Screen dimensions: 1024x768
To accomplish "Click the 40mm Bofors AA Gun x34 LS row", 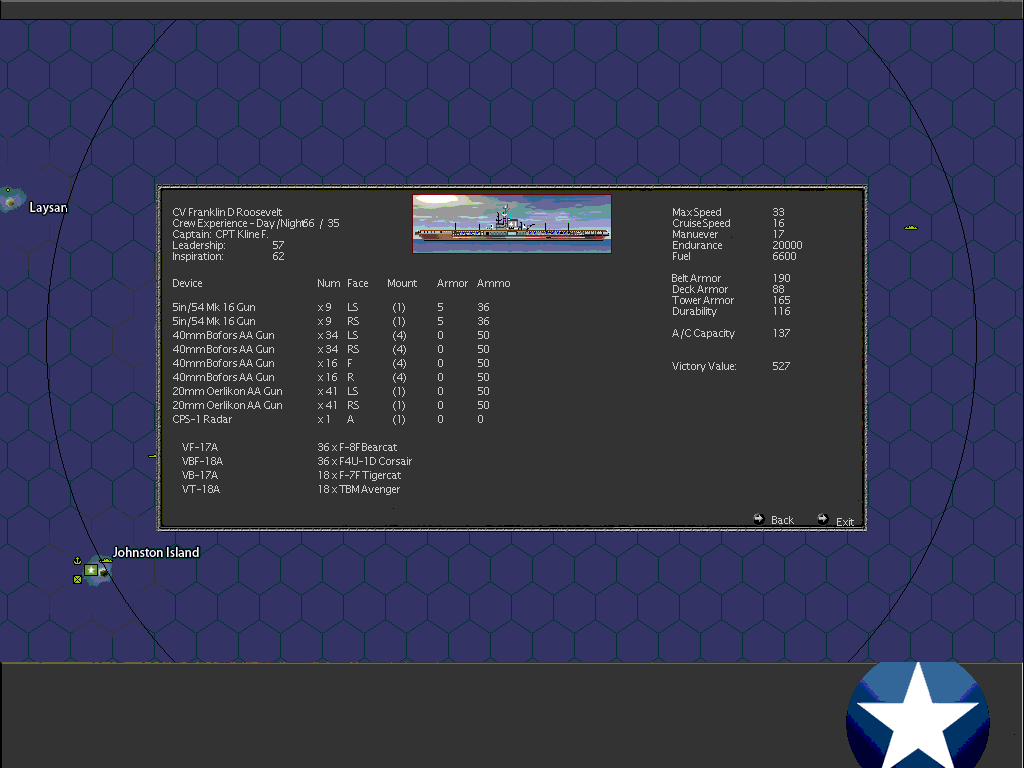I will point(331,335).
